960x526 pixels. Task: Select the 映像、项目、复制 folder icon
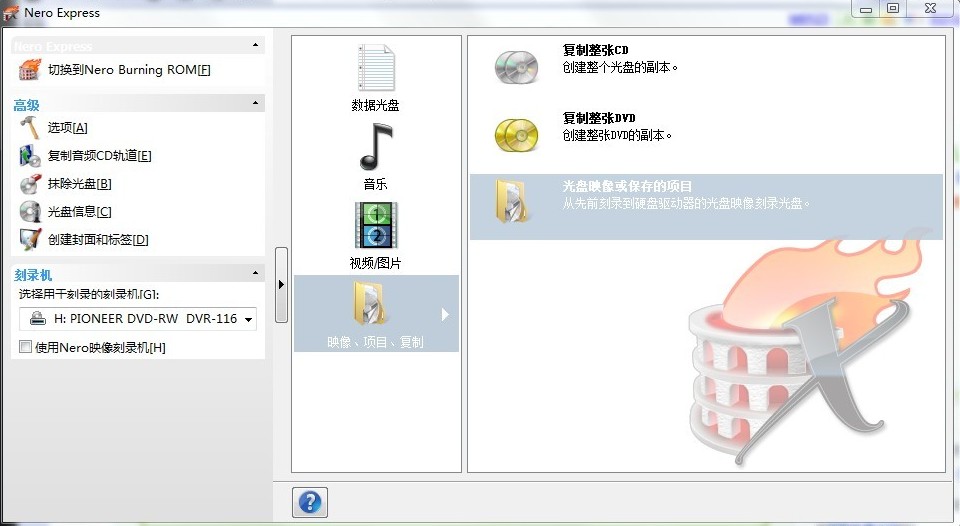pos(369,302)
